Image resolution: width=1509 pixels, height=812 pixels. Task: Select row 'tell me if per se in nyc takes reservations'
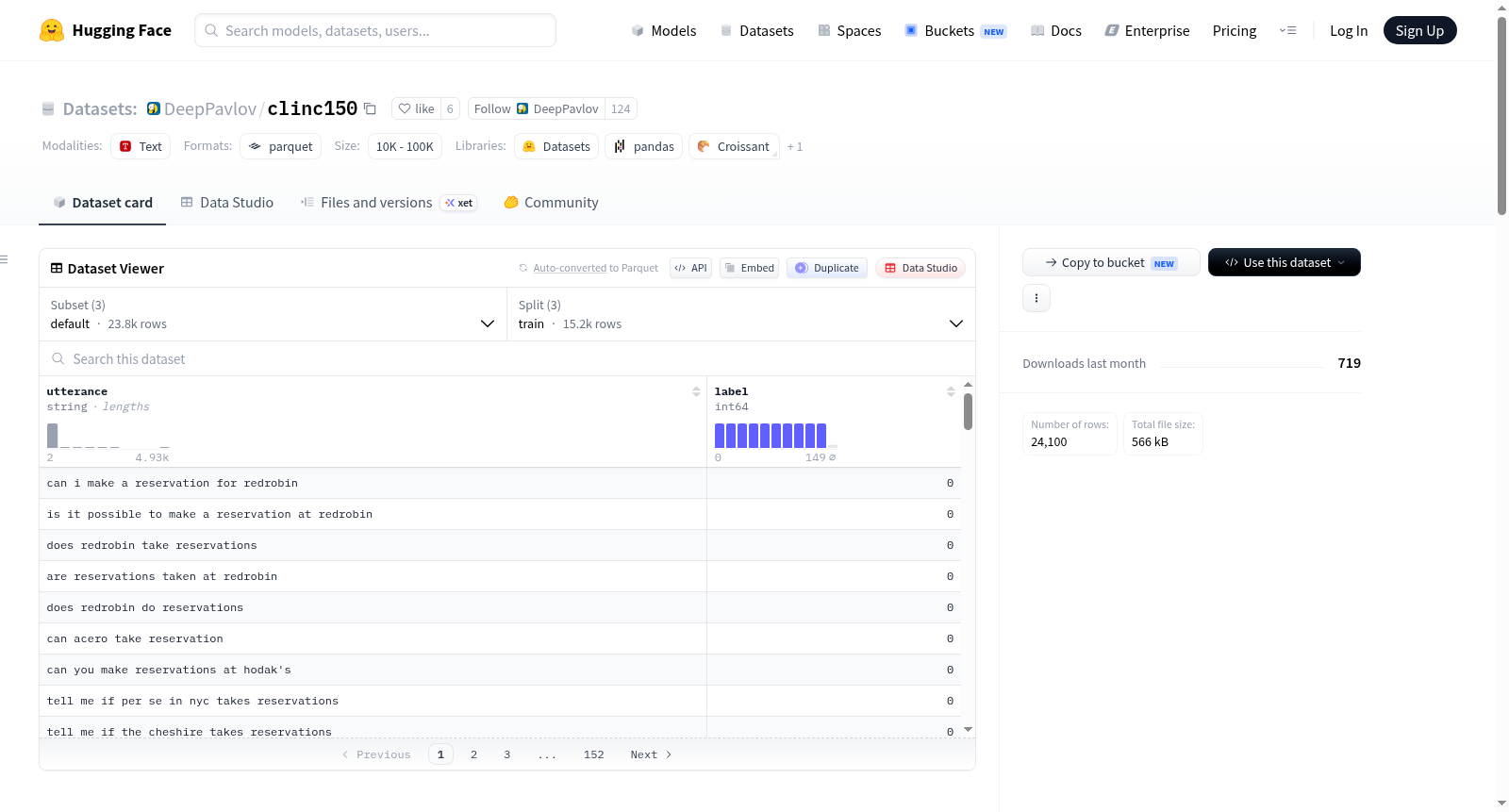pyautogui.click(x=500, y=701)
